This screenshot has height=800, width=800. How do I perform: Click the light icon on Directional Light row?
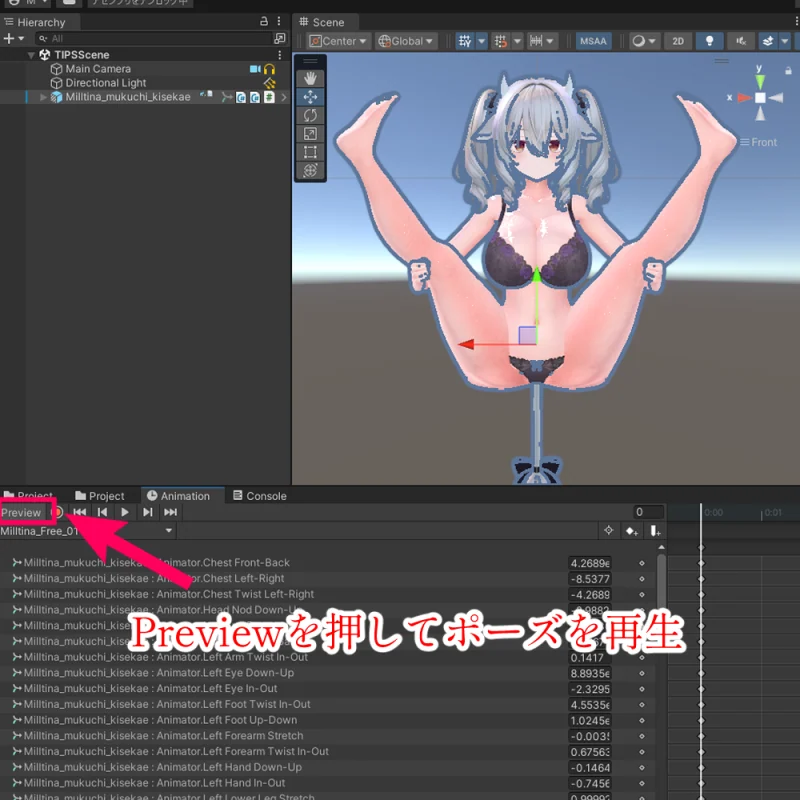[269, 83]
